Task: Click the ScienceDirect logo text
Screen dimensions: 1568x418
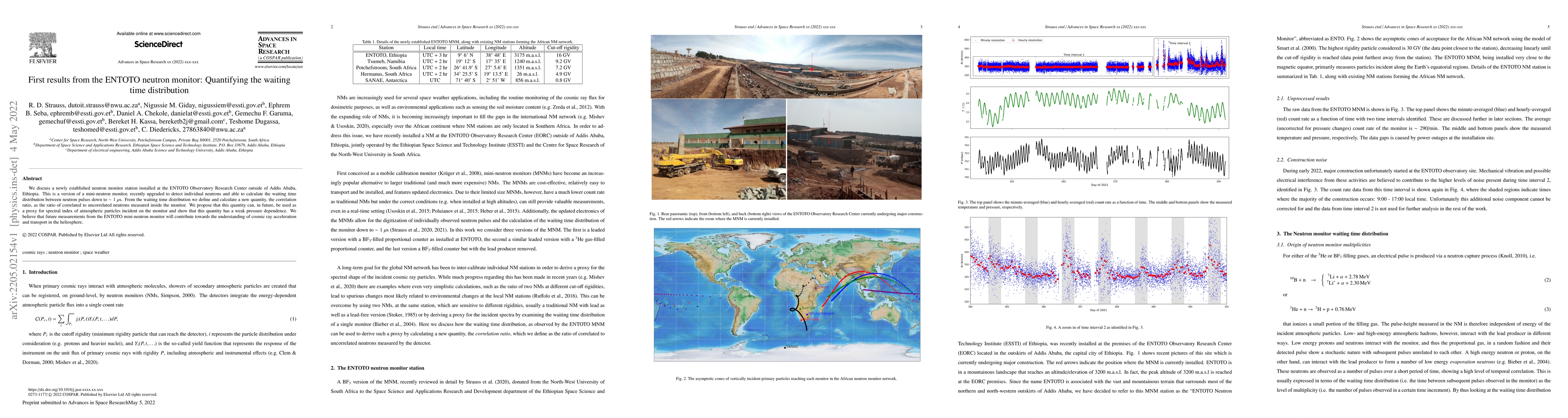Action: (158, 45)
